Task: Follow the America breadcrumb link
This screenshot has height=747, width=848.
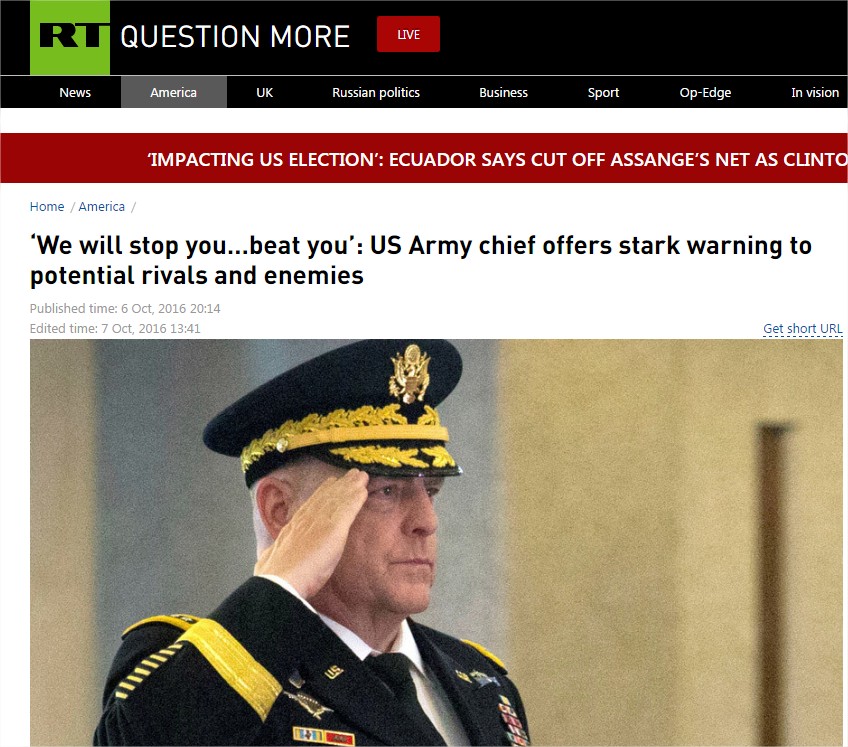Action: tap(102, 207)
